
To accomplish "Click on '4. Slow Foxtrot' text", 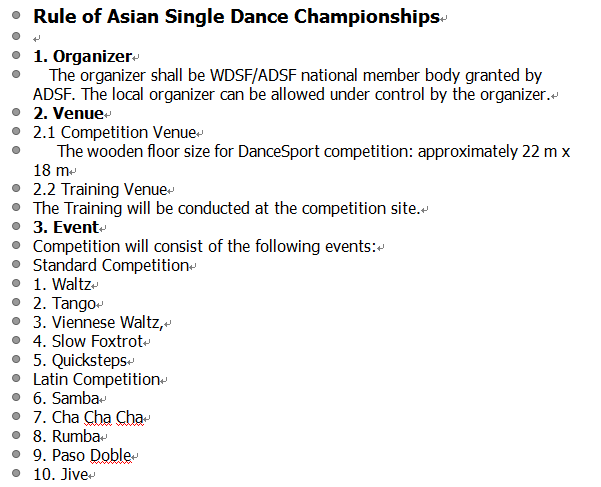I will (88, 342).
